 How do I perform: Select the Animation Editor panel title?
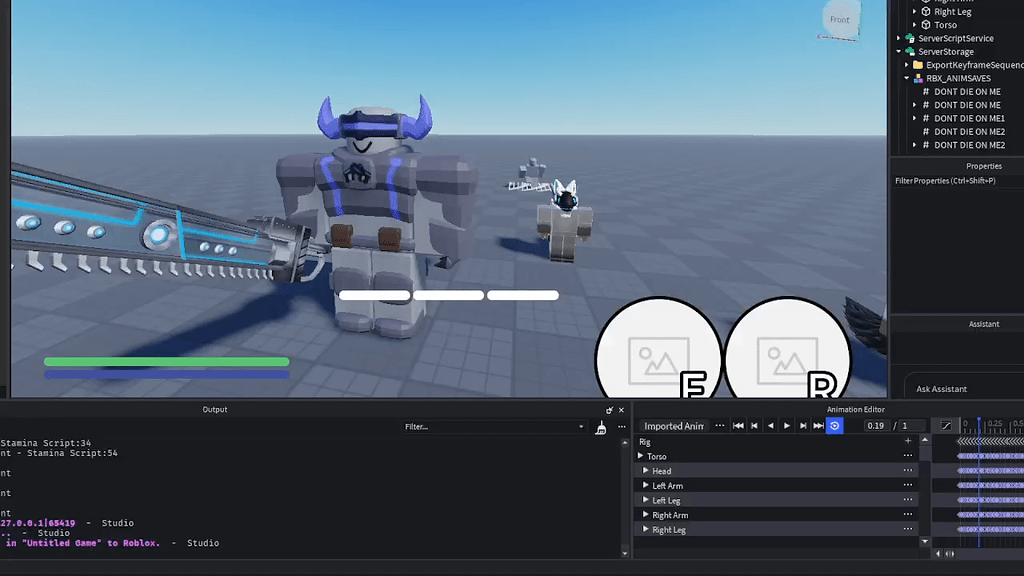click(x=856, y=409)
